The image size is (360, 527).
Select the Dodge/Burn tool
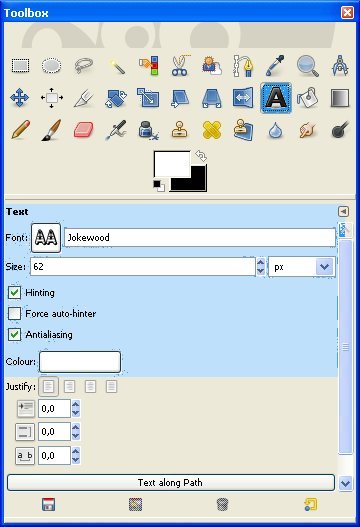point(340,130)
